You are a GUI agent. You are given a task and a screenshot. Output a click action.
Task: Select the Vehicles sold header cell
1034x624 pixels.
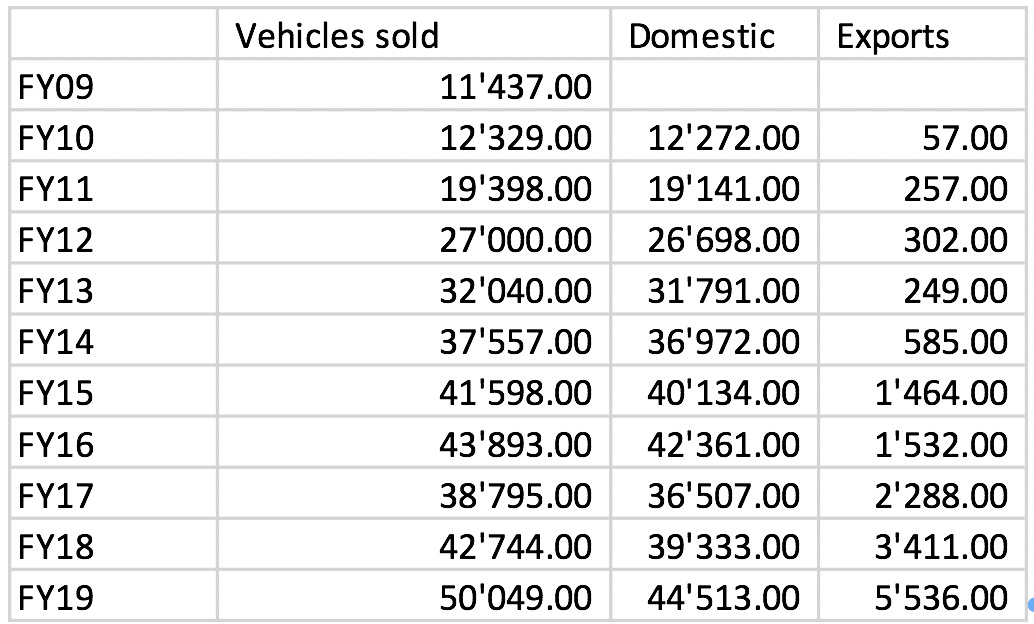click(413, 37)
